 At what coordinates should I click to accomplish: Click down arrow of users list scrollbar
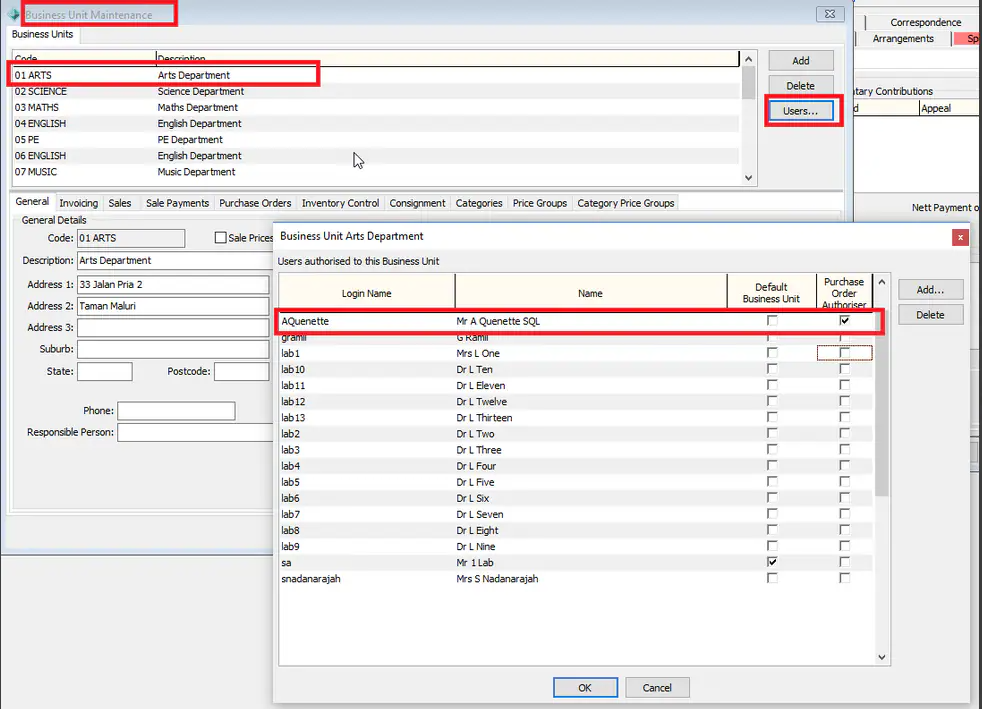point(882,657)
